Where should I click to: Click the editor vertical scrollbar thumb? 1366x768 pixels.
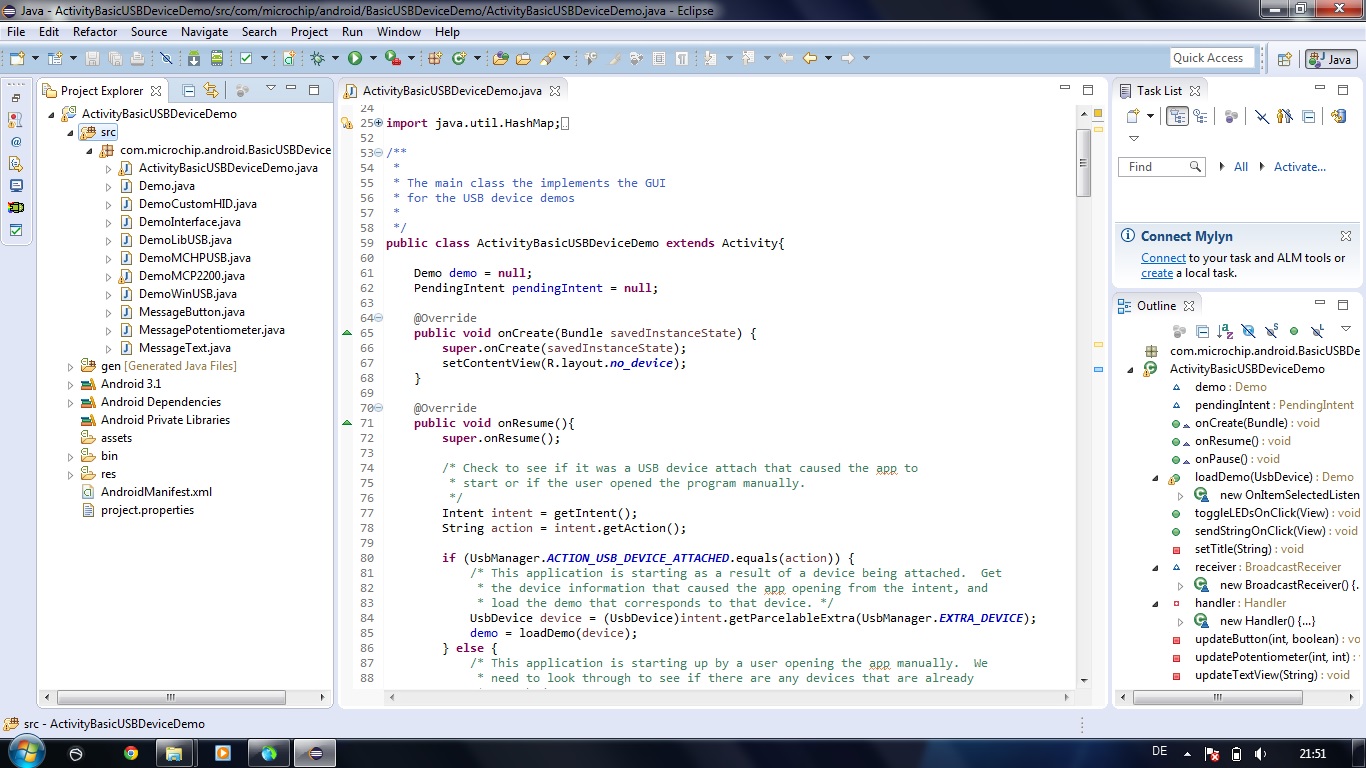1082,162
